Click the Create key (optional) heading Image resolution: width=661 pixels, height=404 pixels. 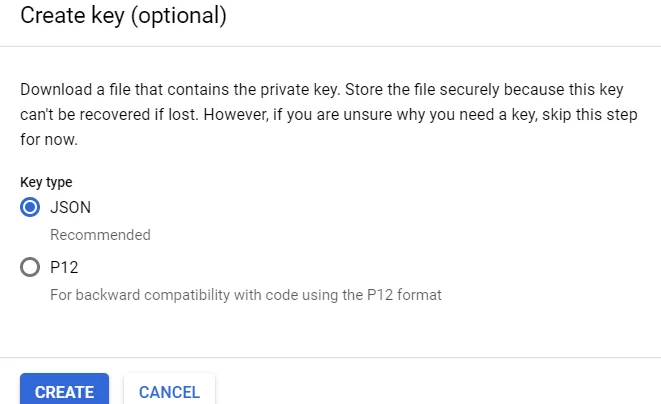click(124, 16)
